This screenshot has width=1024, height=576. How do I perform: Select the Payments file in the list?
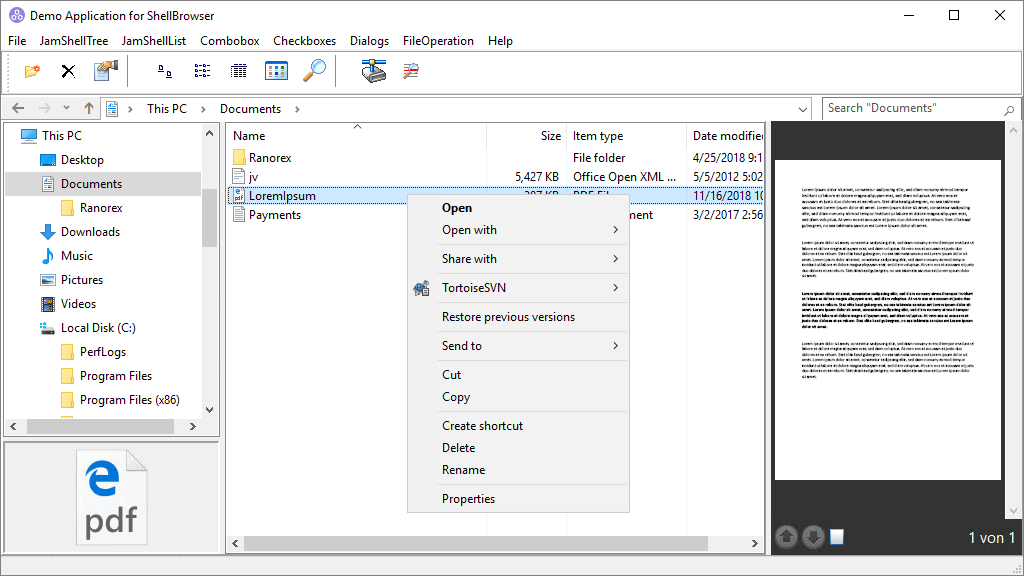(274, 215)
